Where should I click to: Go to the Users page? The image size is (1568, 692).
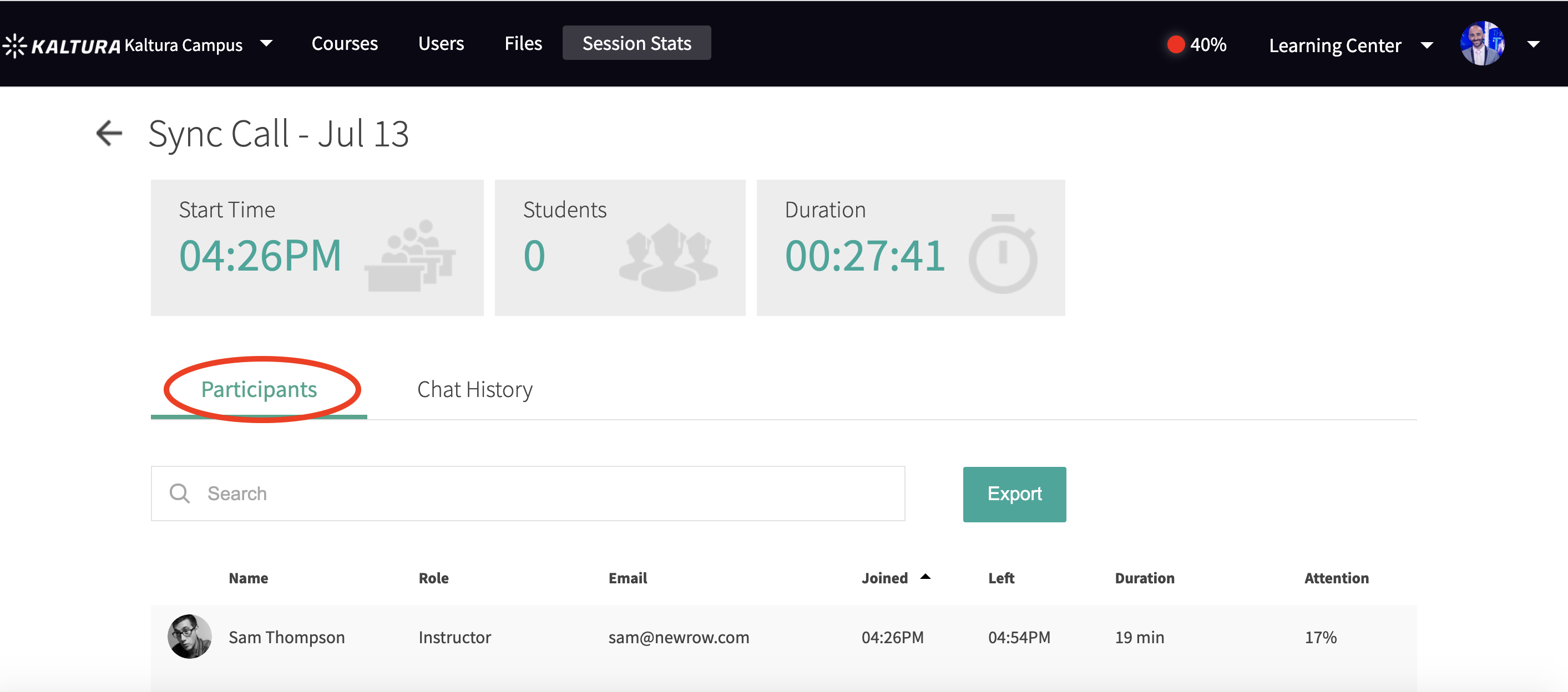[441, 43]
